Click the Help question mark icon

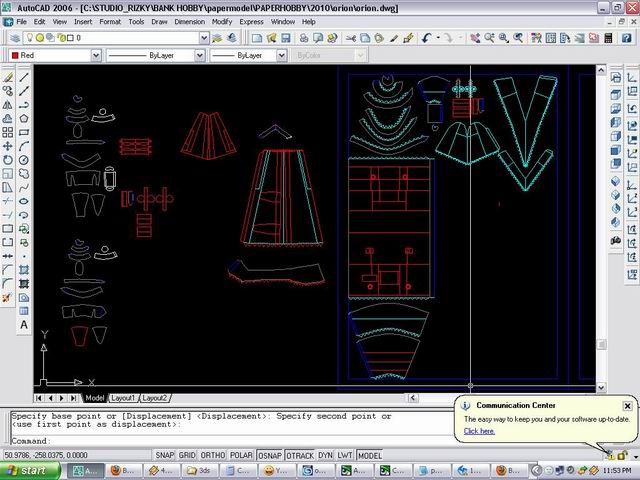tap(627, 38)
